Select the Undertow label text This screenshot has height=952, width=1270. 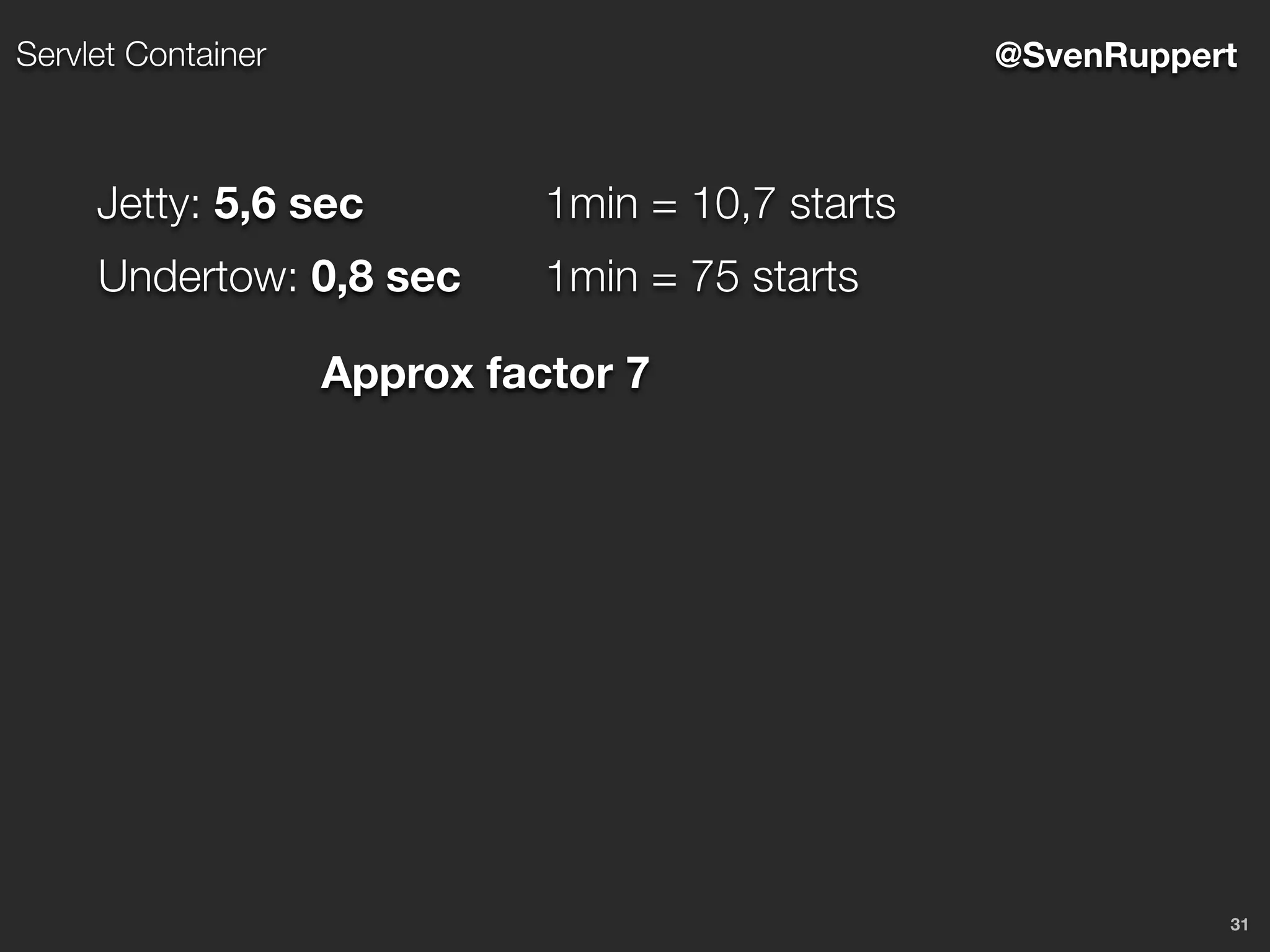pyautogui.click(x=197, y=276)
